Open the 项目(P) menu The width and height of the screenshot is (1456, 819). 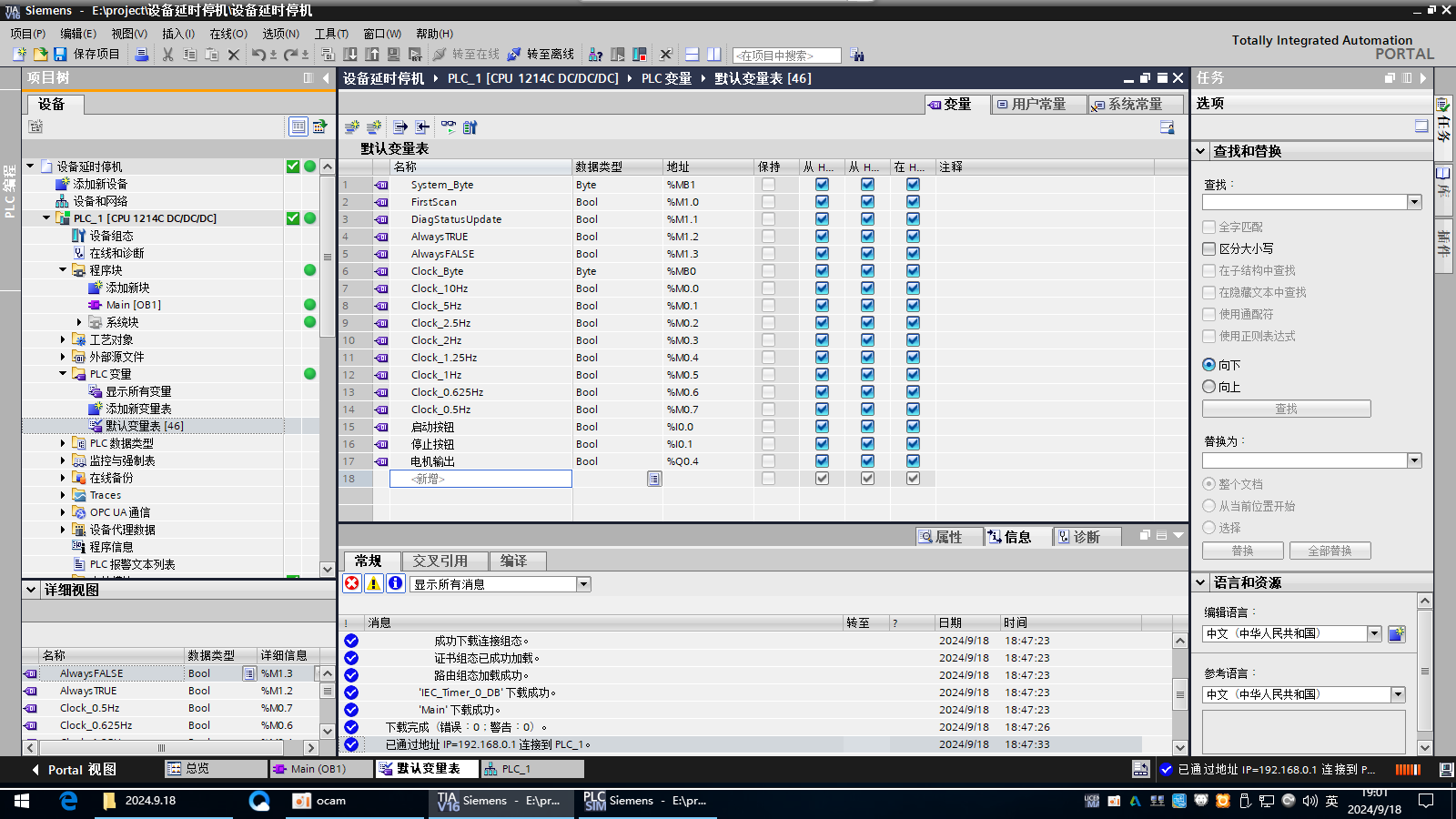point(28,34)
